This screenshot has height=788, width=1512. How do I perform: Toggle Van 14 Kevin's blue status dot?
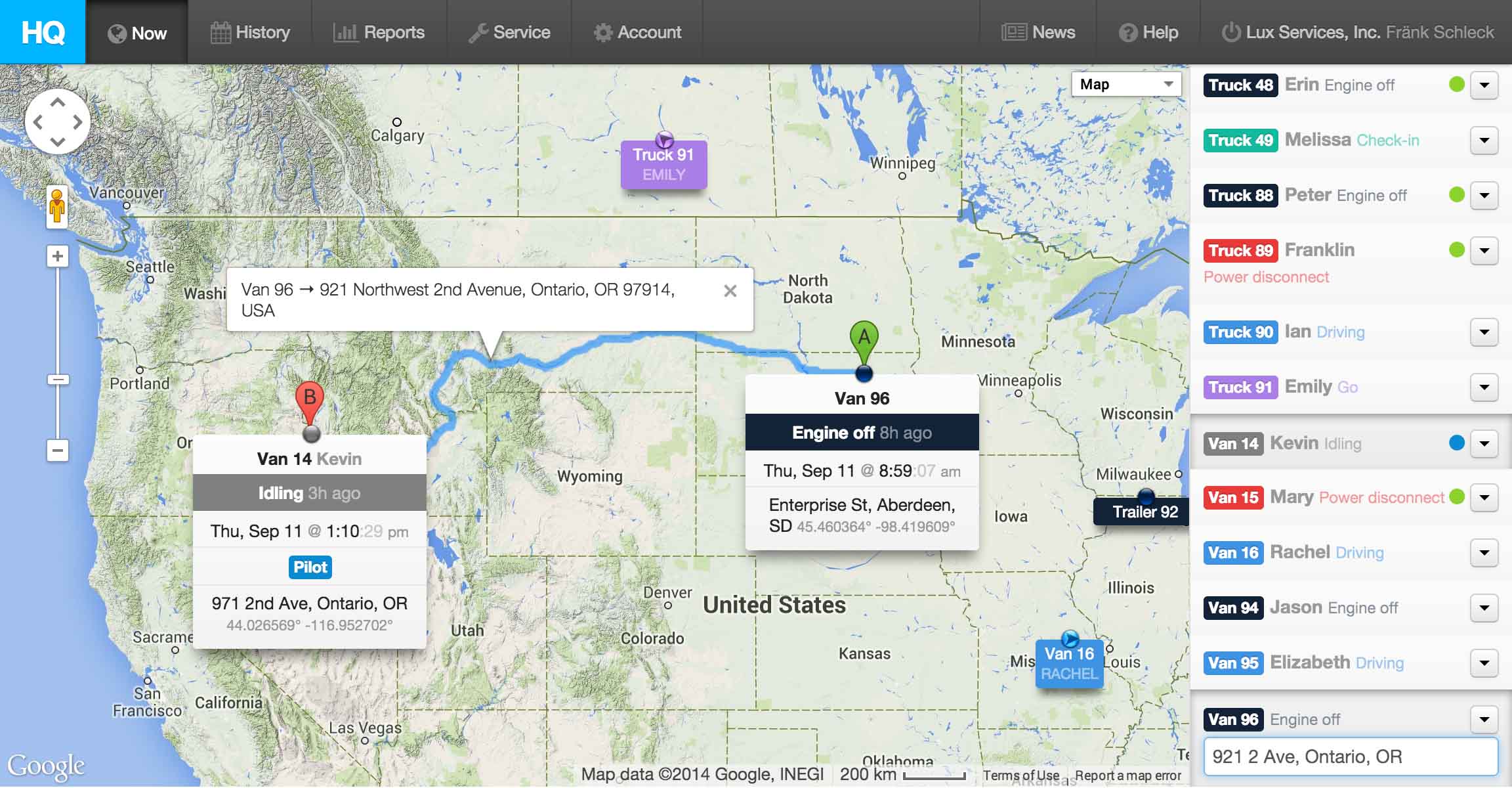(x=1458, y=443)
